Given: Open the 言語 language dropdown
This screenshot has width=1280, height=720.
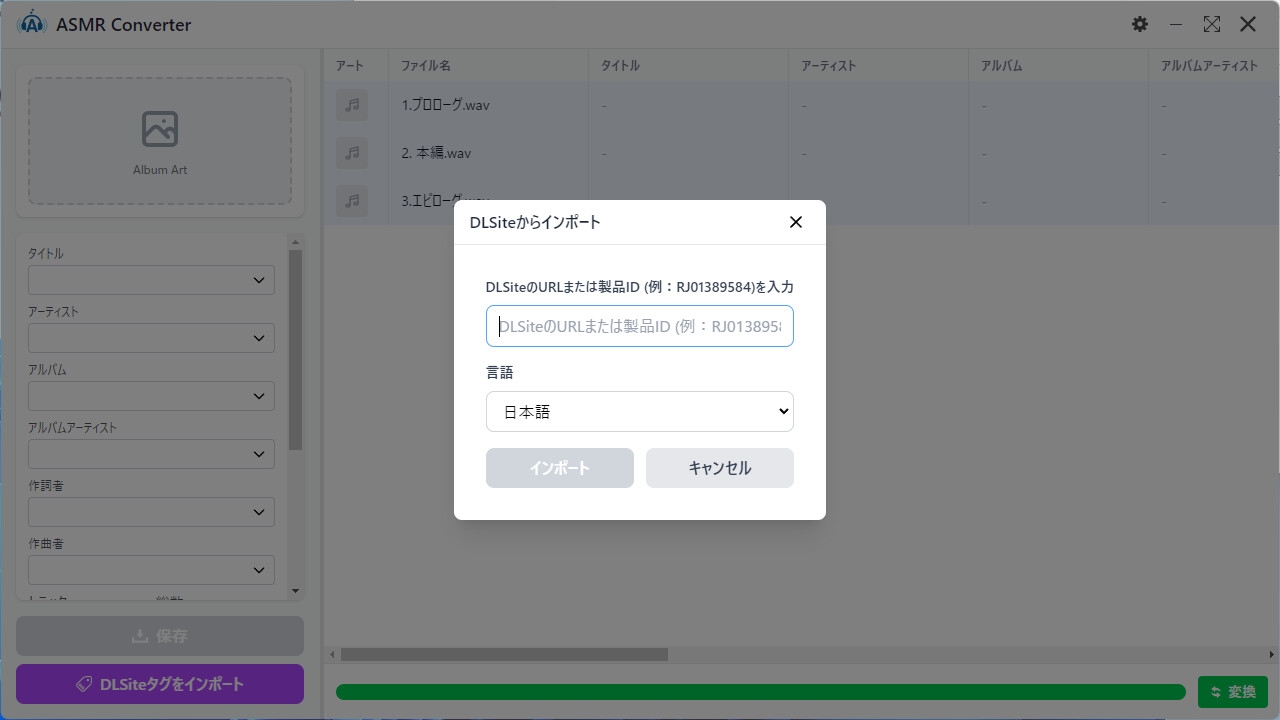Looking at the screenshot, I should (x=640, y=411).
